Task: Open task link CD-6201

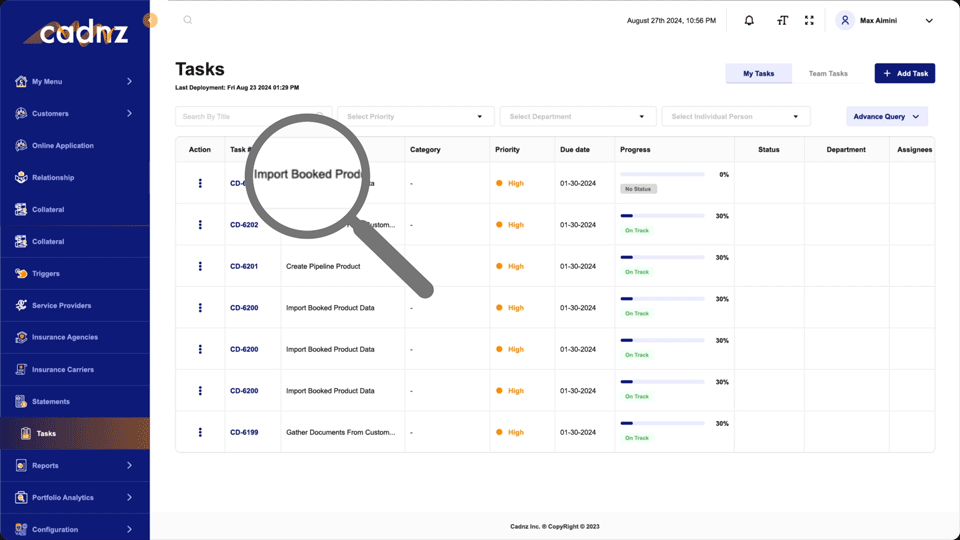Action: tap(244, 267)
